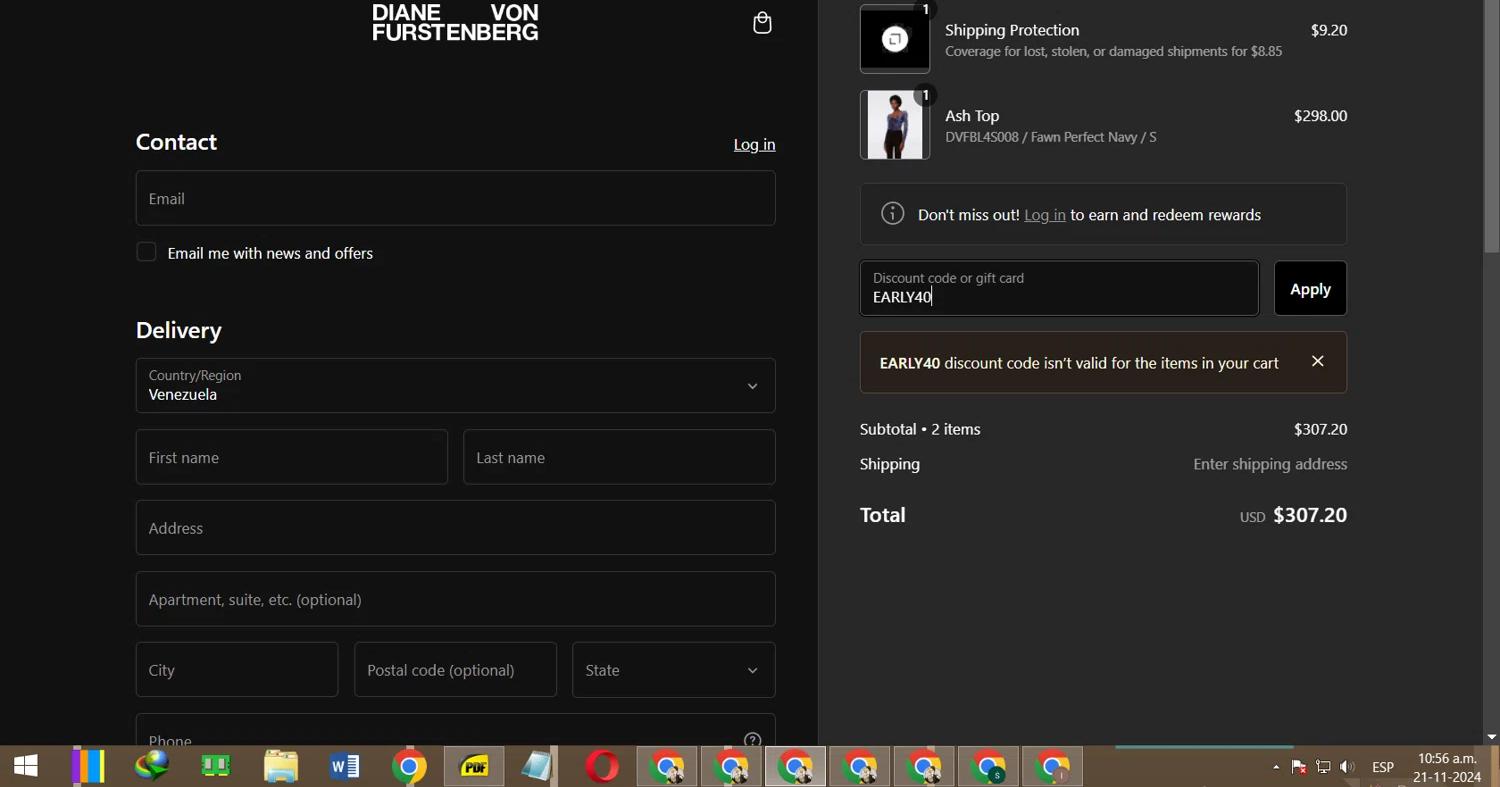Image resolution: width=1500 pixels, height=787 pixels.
Task: Open the colorful striped WinRAR taskbar icon
Action: [x=88, y=767]
